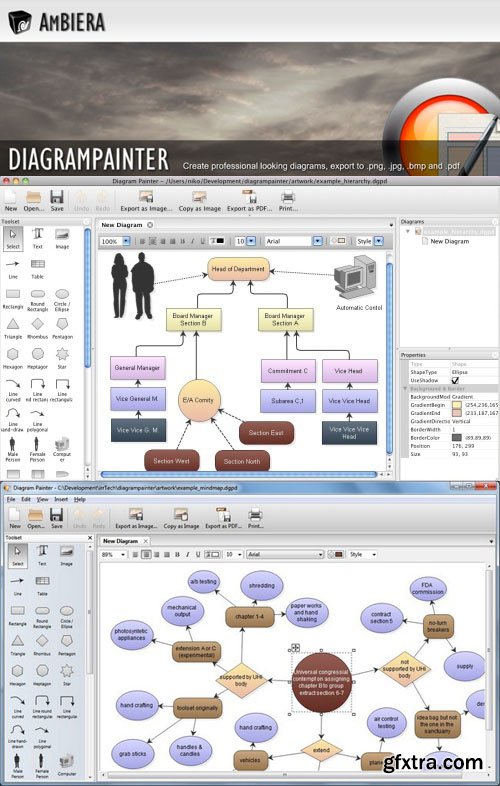
Task: Open the 100% zoom dropdown in the Mac window
Action: pos(126,241)
